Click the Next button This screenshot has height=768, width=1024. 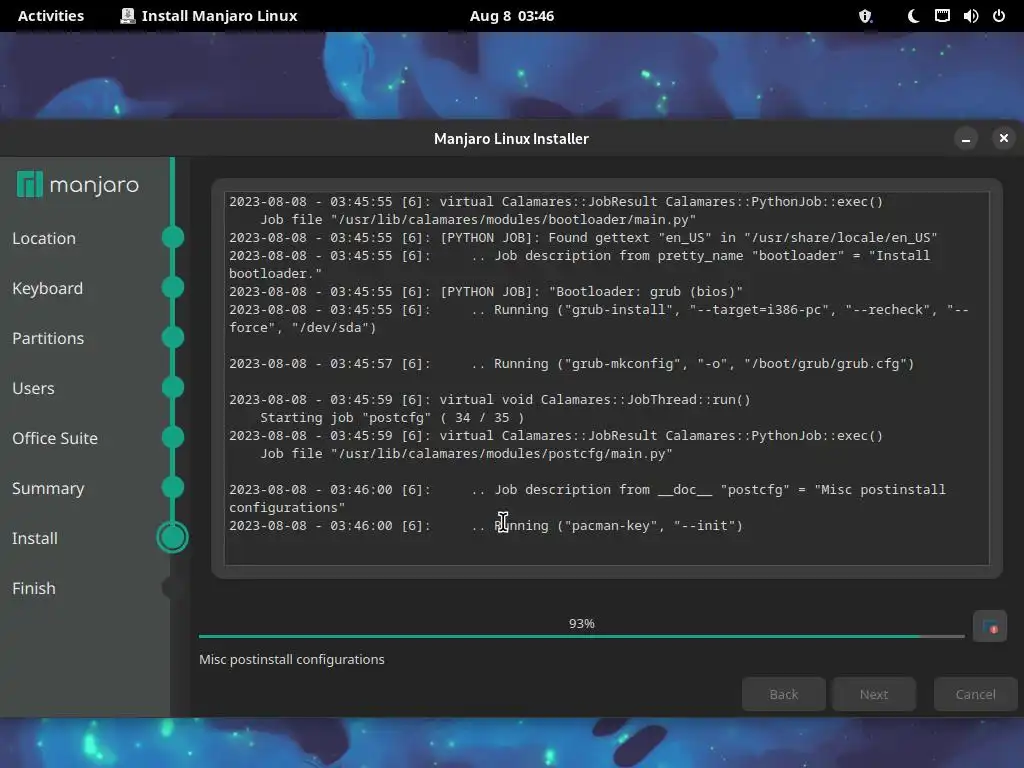pos(874,694)
